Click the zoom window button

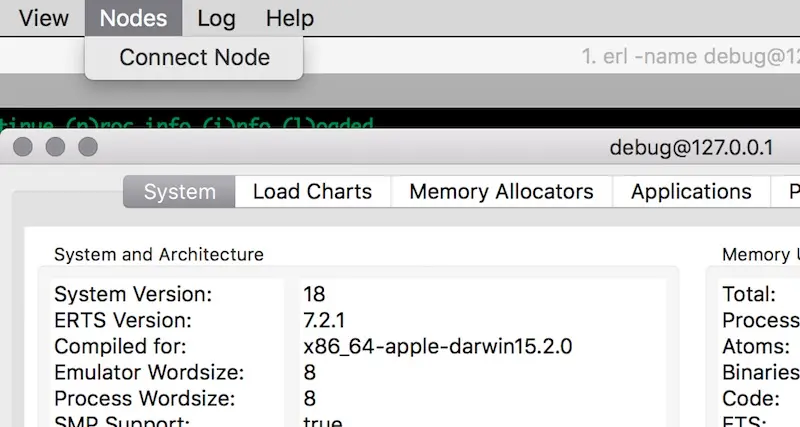coord(88,147)
